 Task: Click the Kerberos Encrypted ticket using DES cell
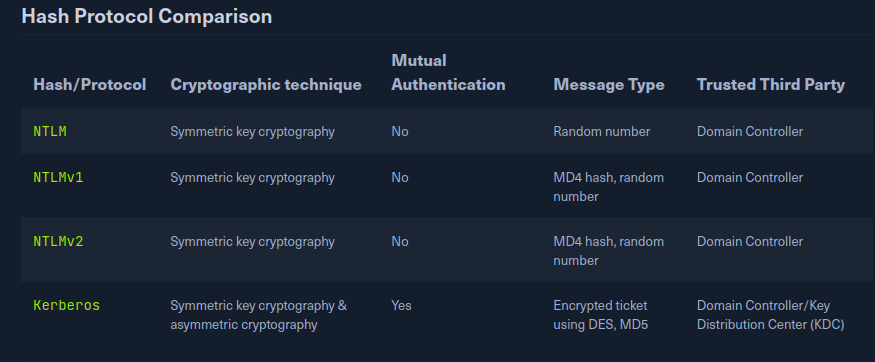click(x=600, y=315)
